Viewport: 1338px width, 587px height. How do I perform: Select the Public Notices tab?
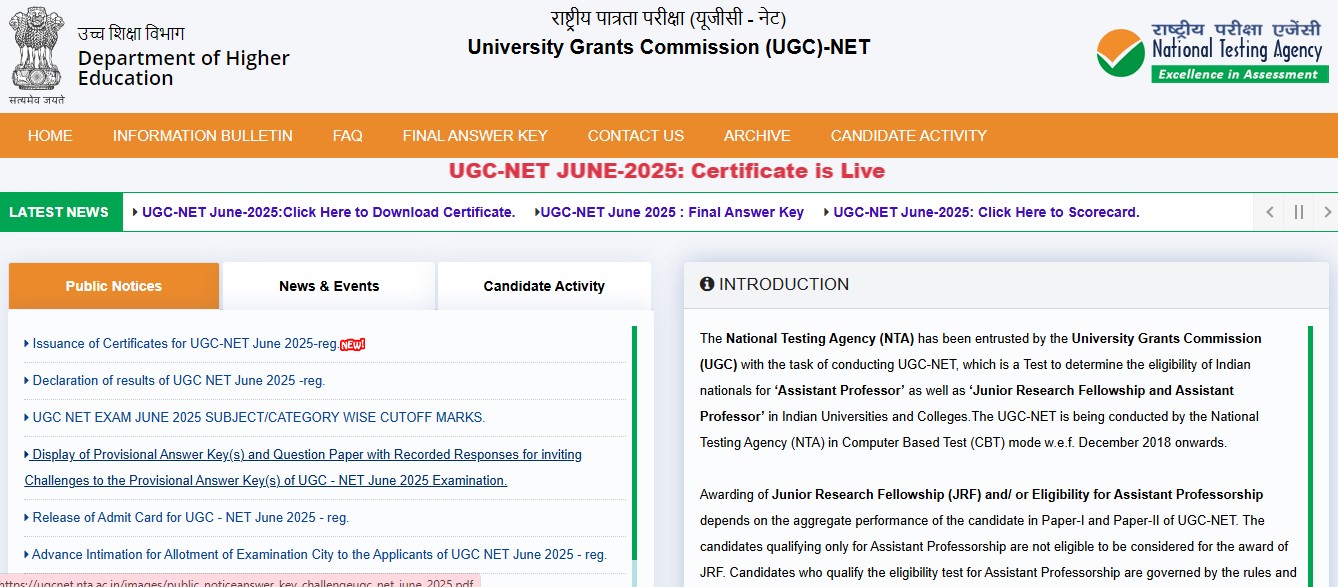click(113, 286)
